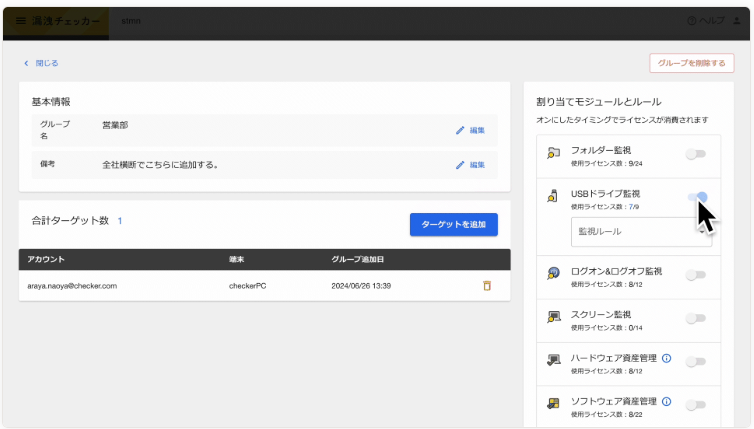
Task: Disable the USBドライブ監視 toggle
Action: click(697, 197)
